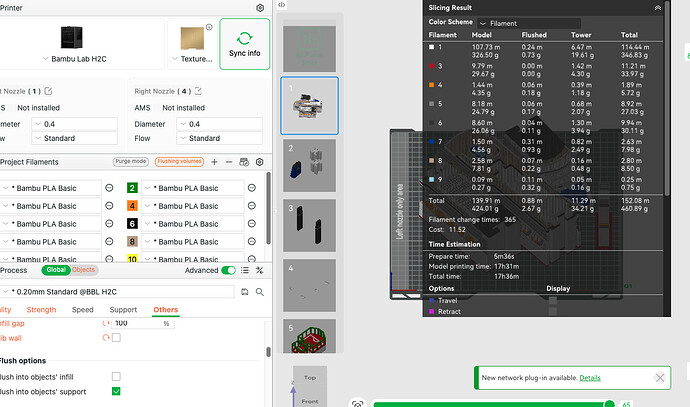The height and width of the screenshot is (407, 690).
Task: Remove a filament with minus icon
Action: coord(229,162)
